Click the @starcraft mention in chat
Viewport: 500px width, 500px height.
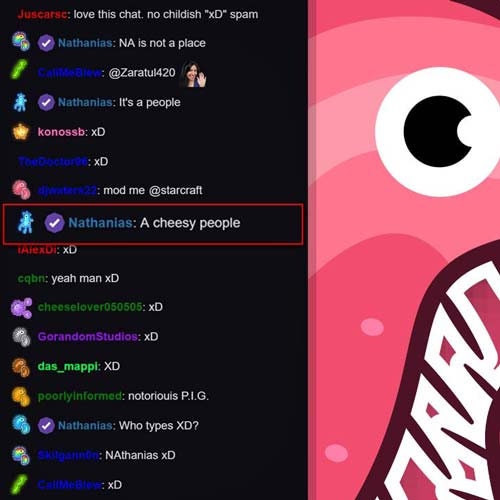point(175,190)
